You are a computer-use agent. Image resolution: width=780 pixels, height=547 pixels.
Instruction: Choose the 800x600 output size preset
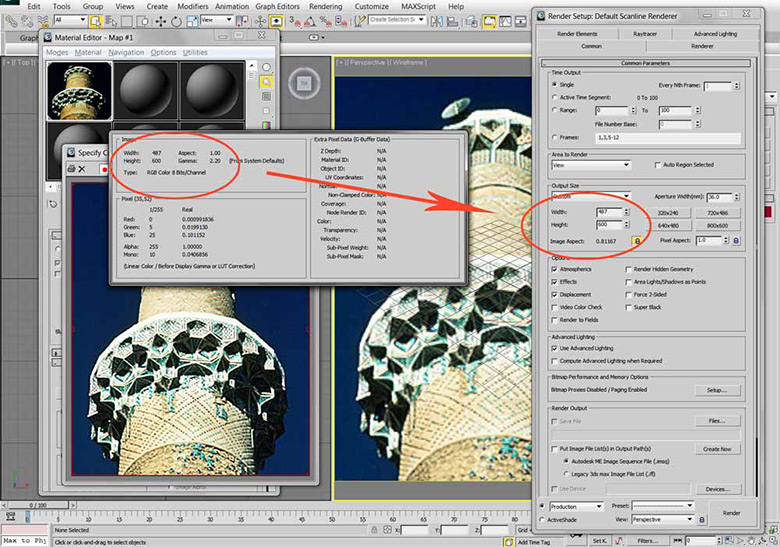pyautogui.click(x=718, y=225)
